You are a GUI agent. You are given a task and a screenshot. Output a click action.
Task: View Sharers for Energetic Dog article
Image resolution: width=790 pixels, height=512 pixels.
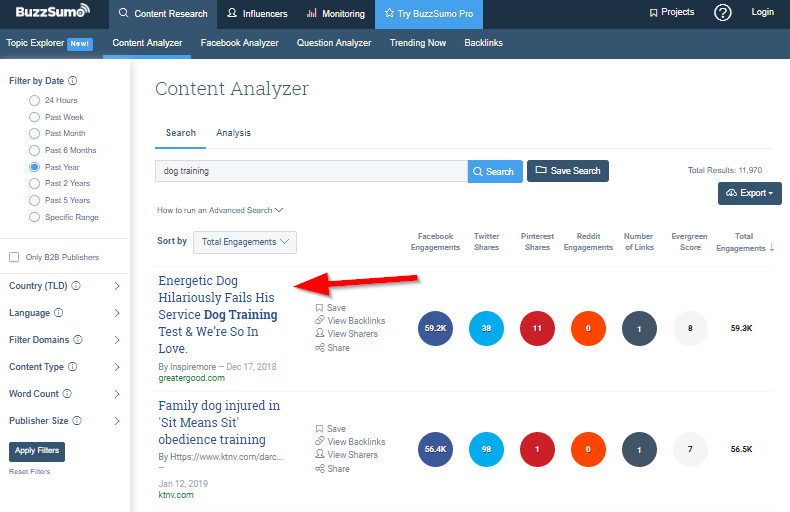click(347, 334)
